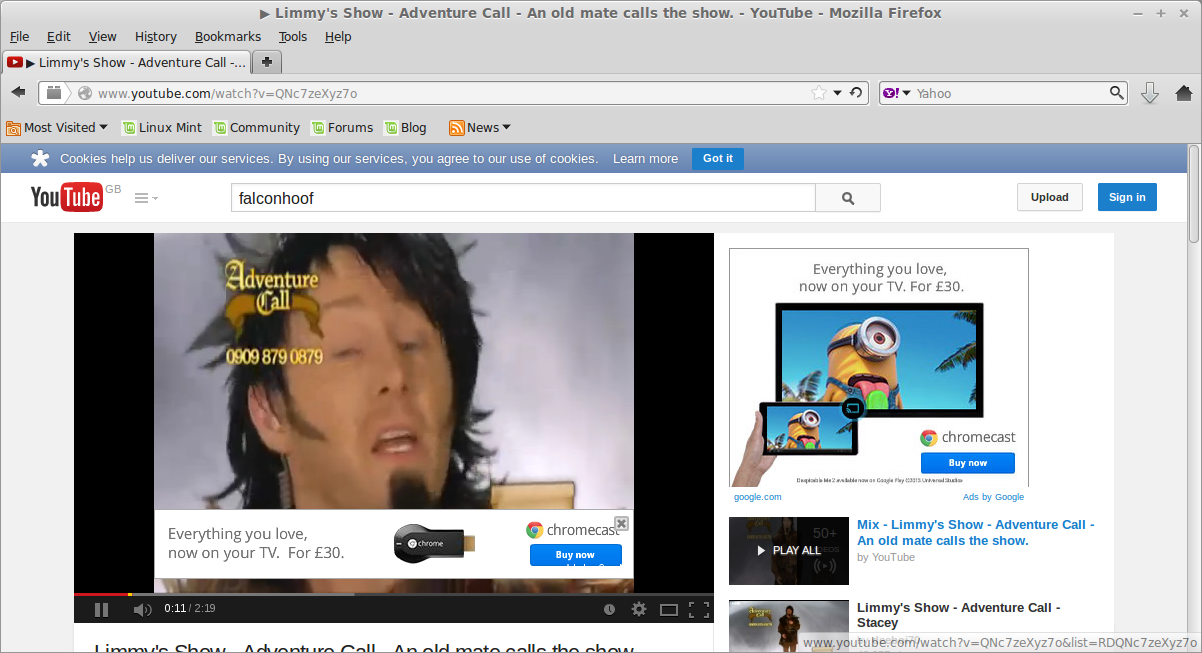Open a new tab with plus button
Image resolution: width=1202 pixels, height=653 pixels.
coord(267,62)
